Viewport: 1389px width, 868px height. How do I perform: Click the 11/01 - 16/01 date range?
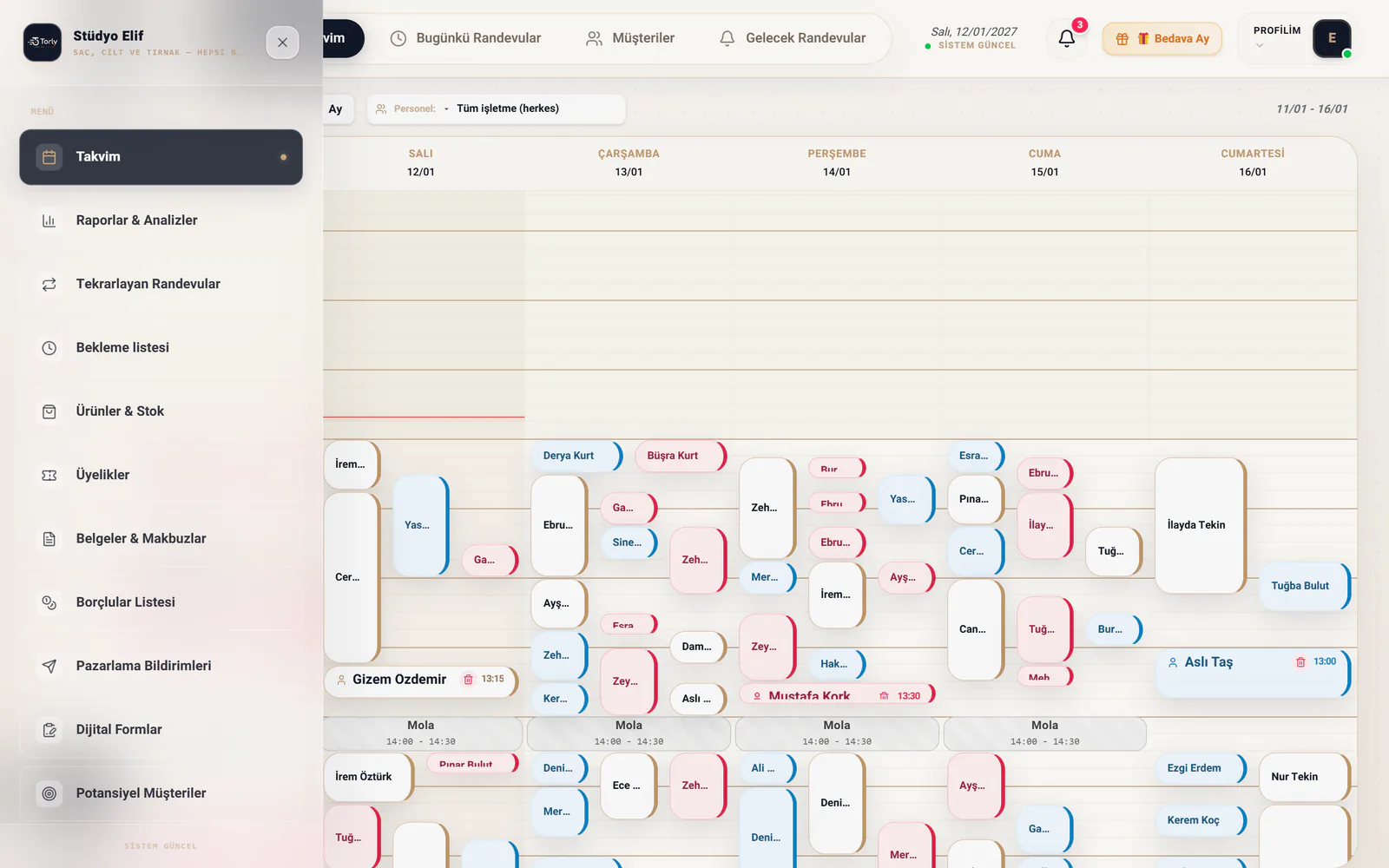coord(1312,109)
